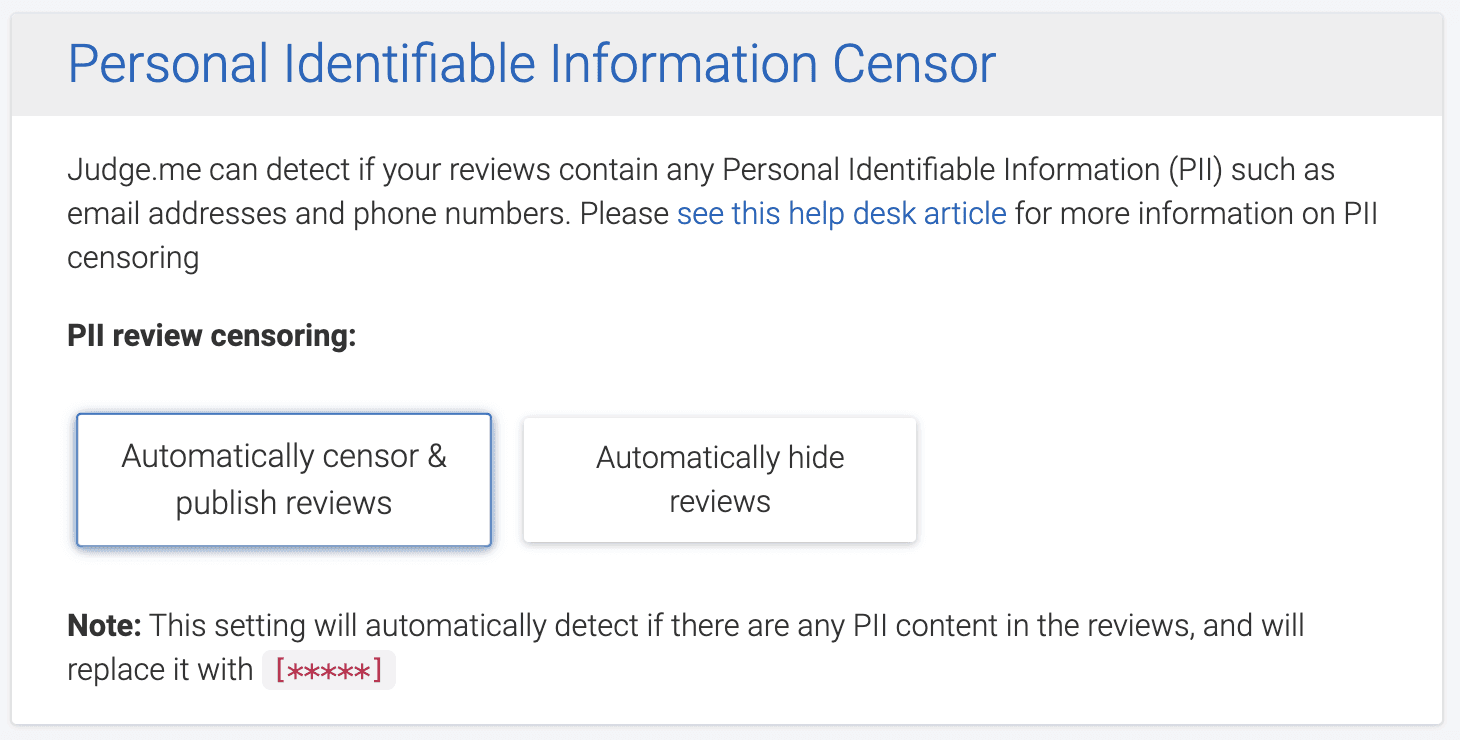The width and height of the screenshot is (1460, 740).
Task: Open the 'see this help desk article' link
Action: pos(841,213)
